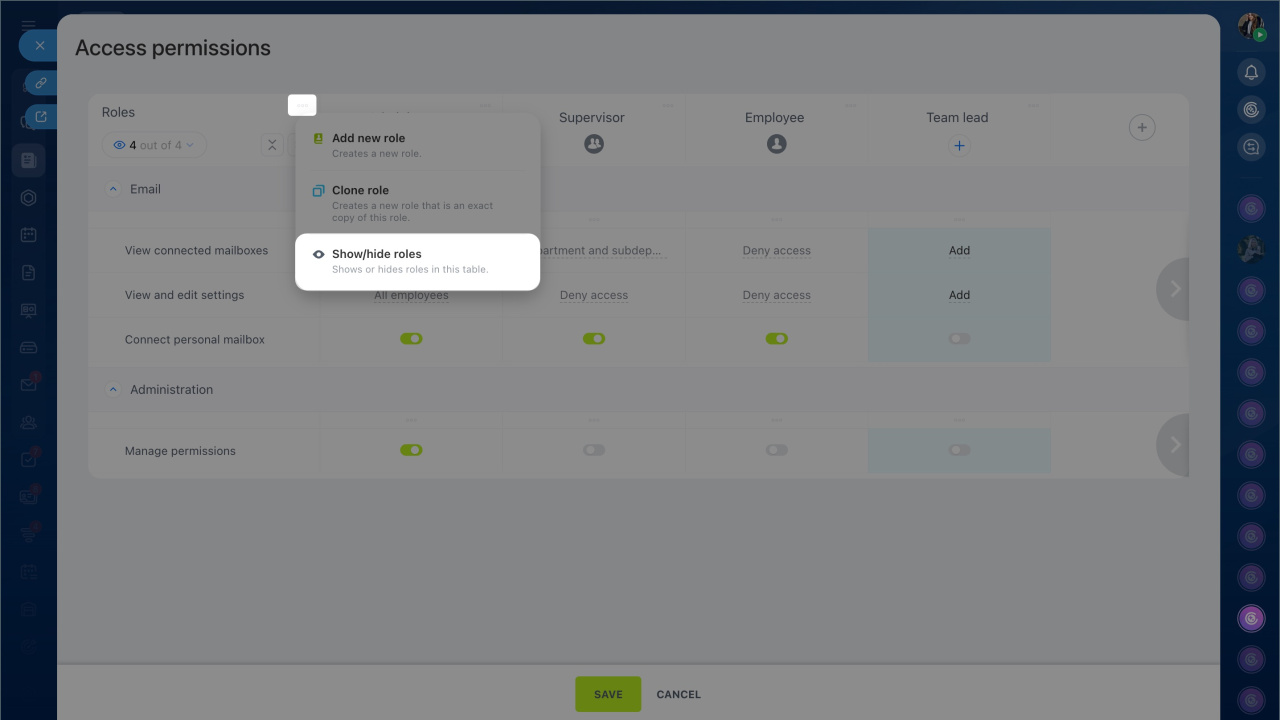Click the green Save button
1280x720 pixels.
pos(607,694)
